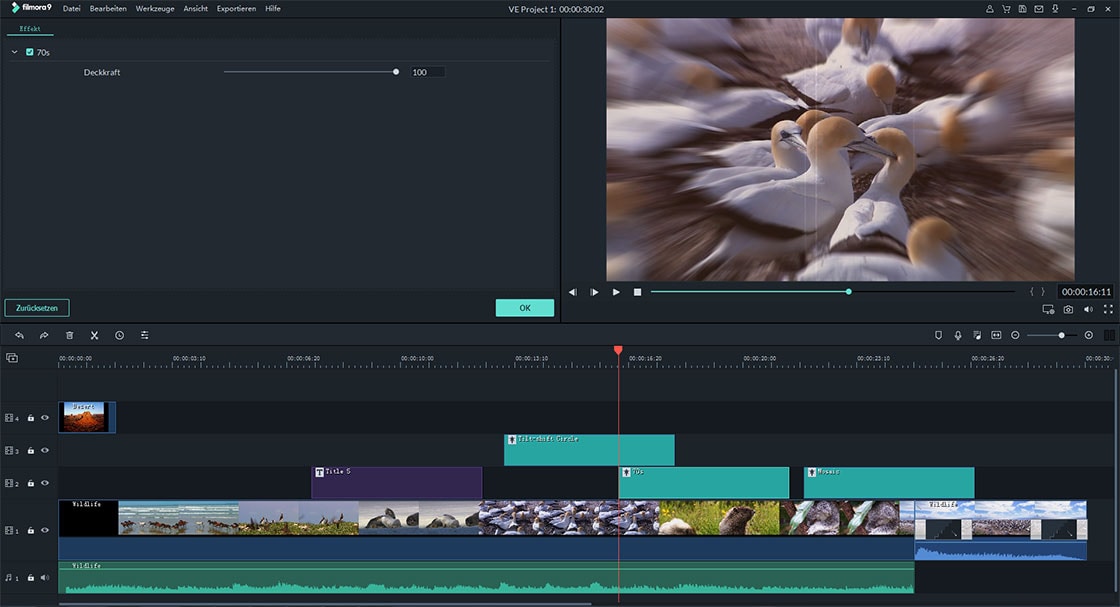This screenshot has height=607, width=1120.
Task: Click the Deckkraft value field showing 100
Action: tap(427, 72)
